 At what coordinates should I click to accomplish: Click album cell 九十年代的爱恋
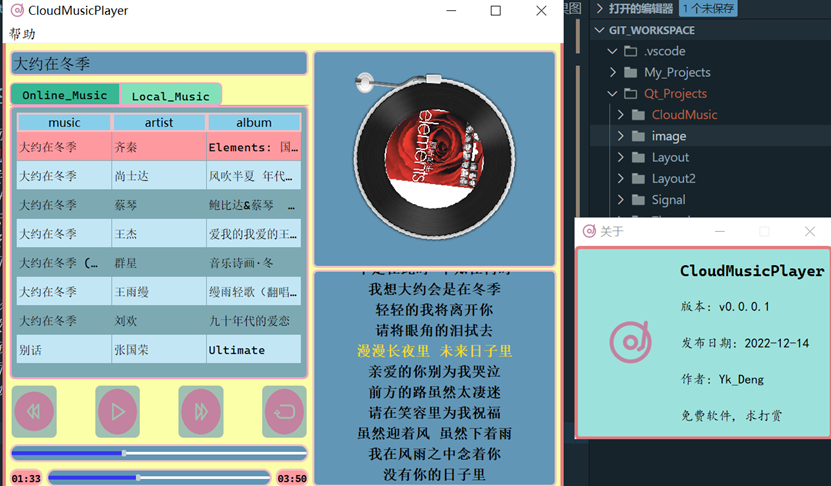pyautogui.click(x=254, y=320)
